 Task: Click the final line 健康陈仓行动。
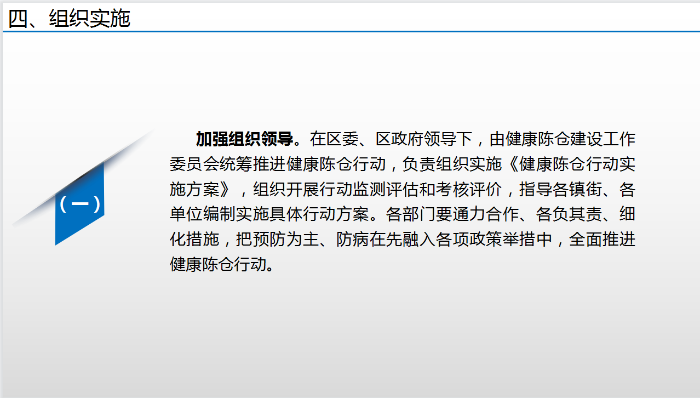pos(222,265)
